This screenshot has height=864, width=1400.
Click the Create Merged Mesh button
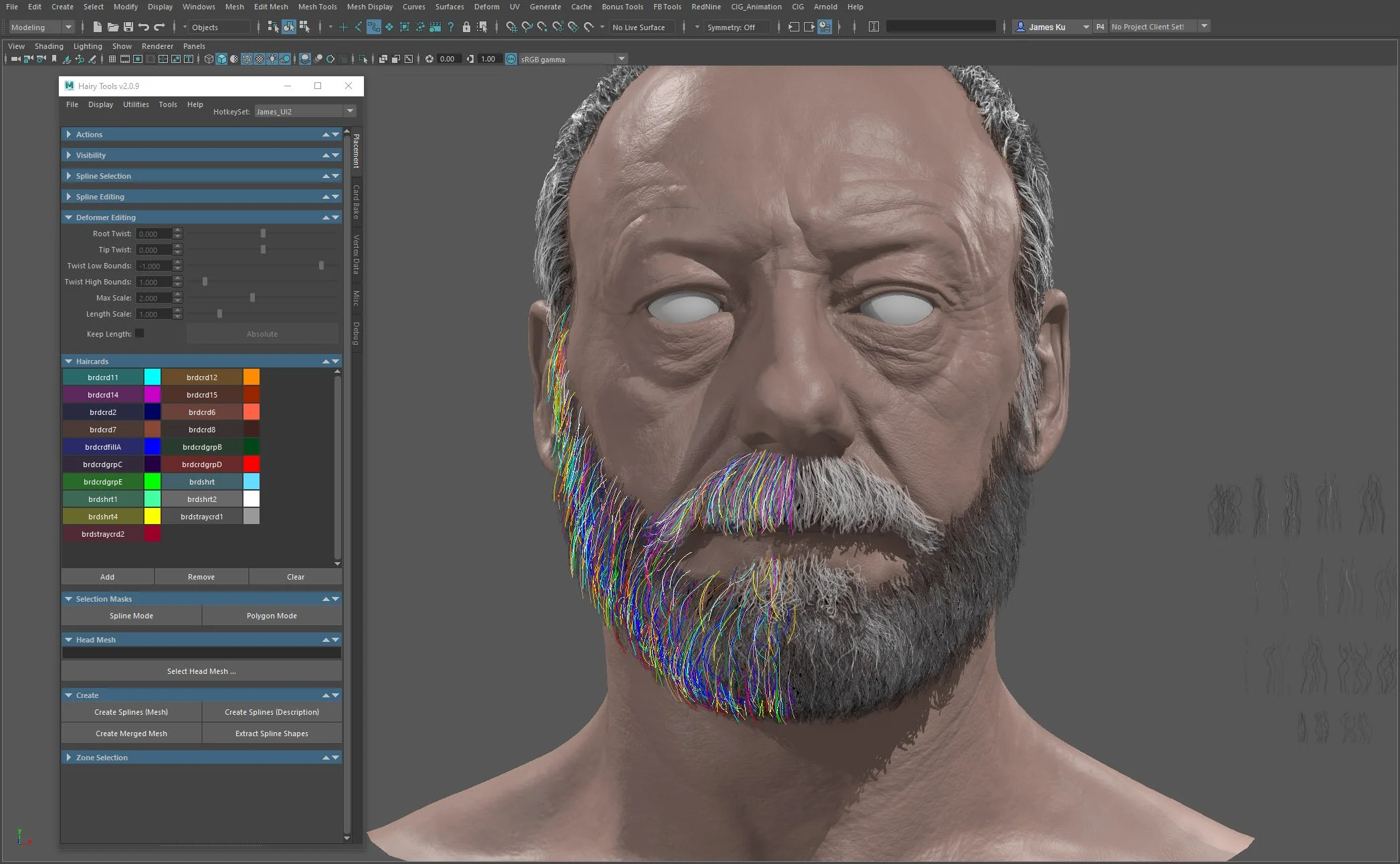131,733
